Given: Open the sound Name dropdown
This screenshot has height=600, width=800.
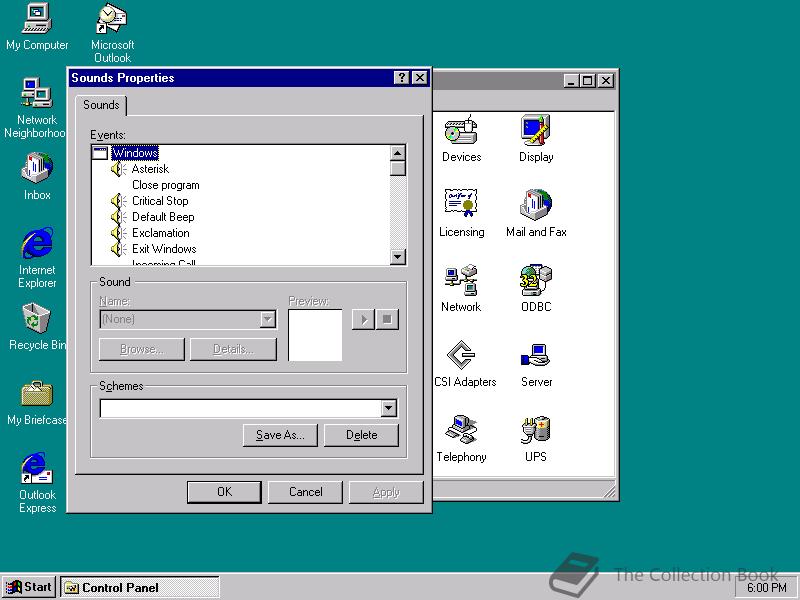Looking at the screenshot, I should click(267, 319).
